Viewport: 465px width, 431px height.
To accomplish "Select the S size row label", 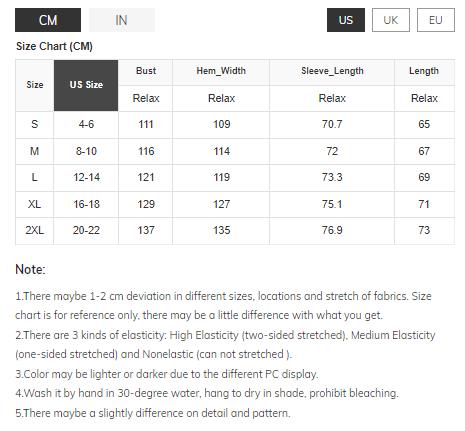I will 35,124.
